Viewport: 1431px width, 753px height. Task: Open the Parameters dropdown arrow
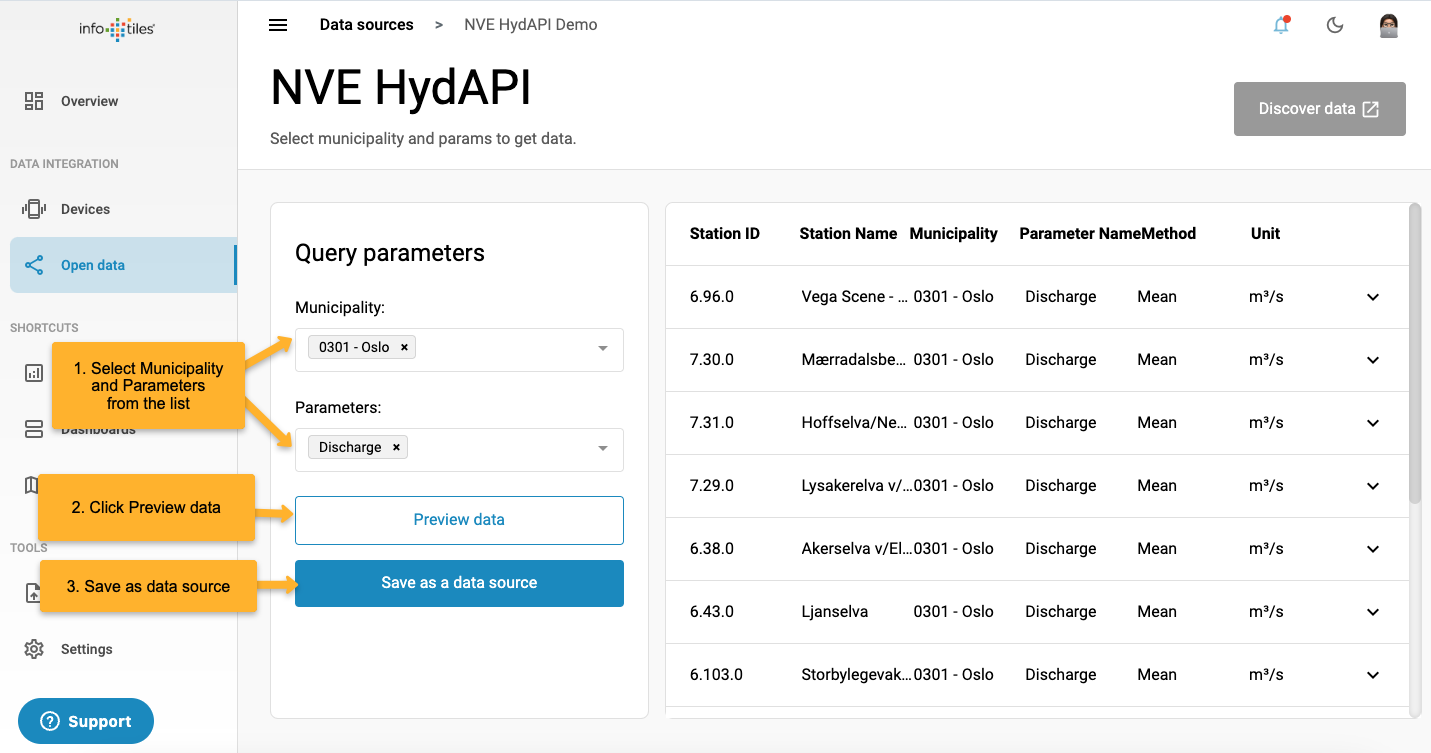[603, 449]
